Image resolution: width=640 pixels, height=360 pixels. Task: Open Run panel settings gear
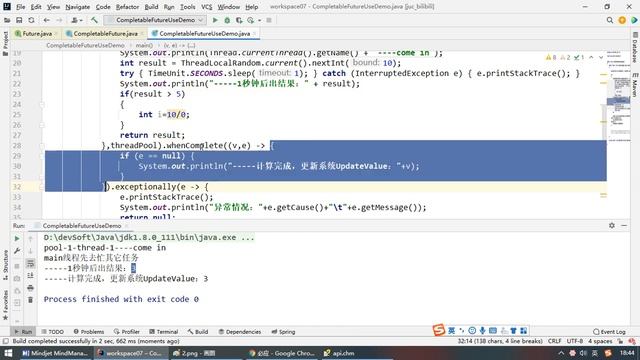tap(612, 225)
